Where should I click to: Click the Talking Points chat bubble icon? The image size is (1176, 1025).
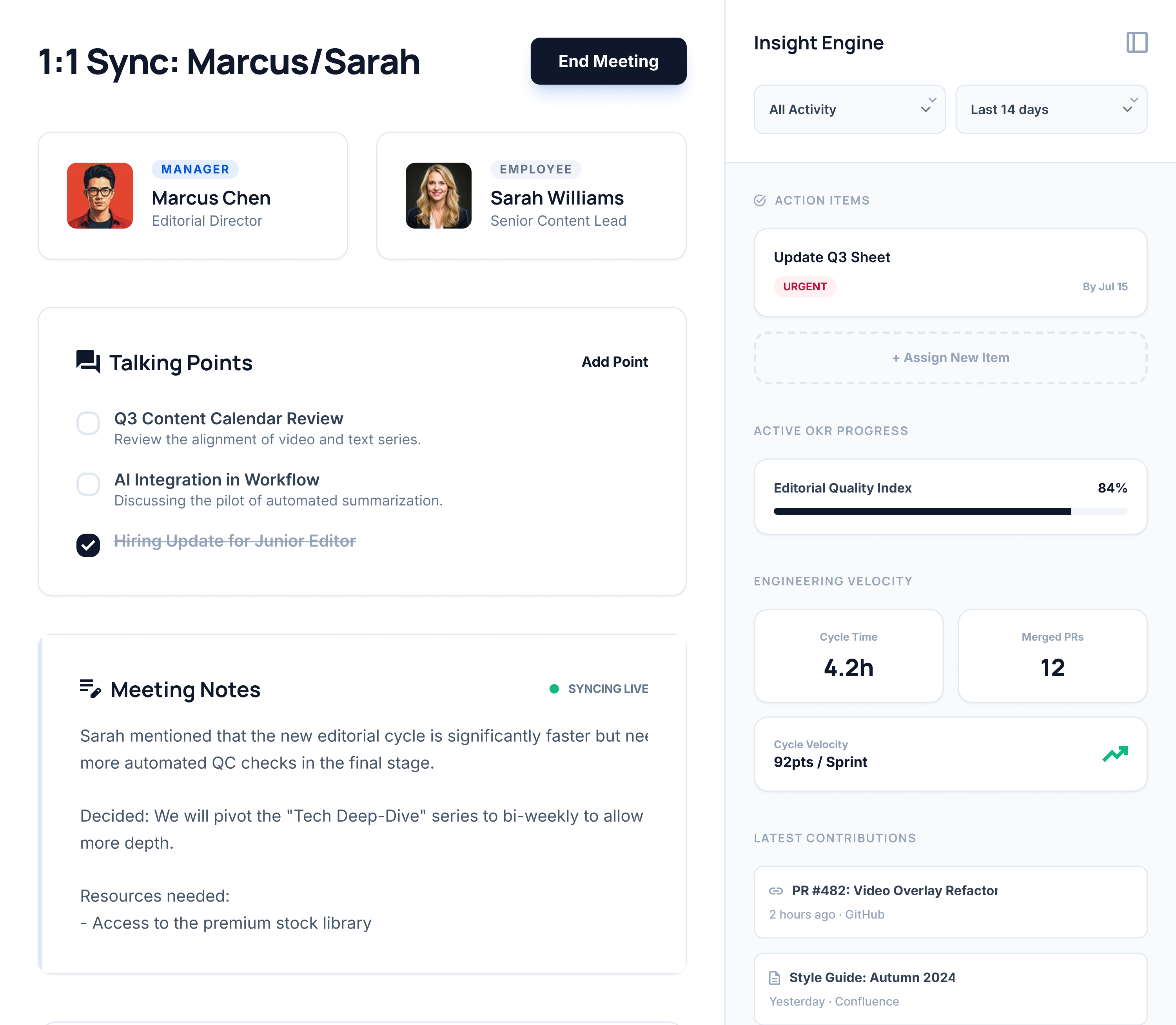87,361
